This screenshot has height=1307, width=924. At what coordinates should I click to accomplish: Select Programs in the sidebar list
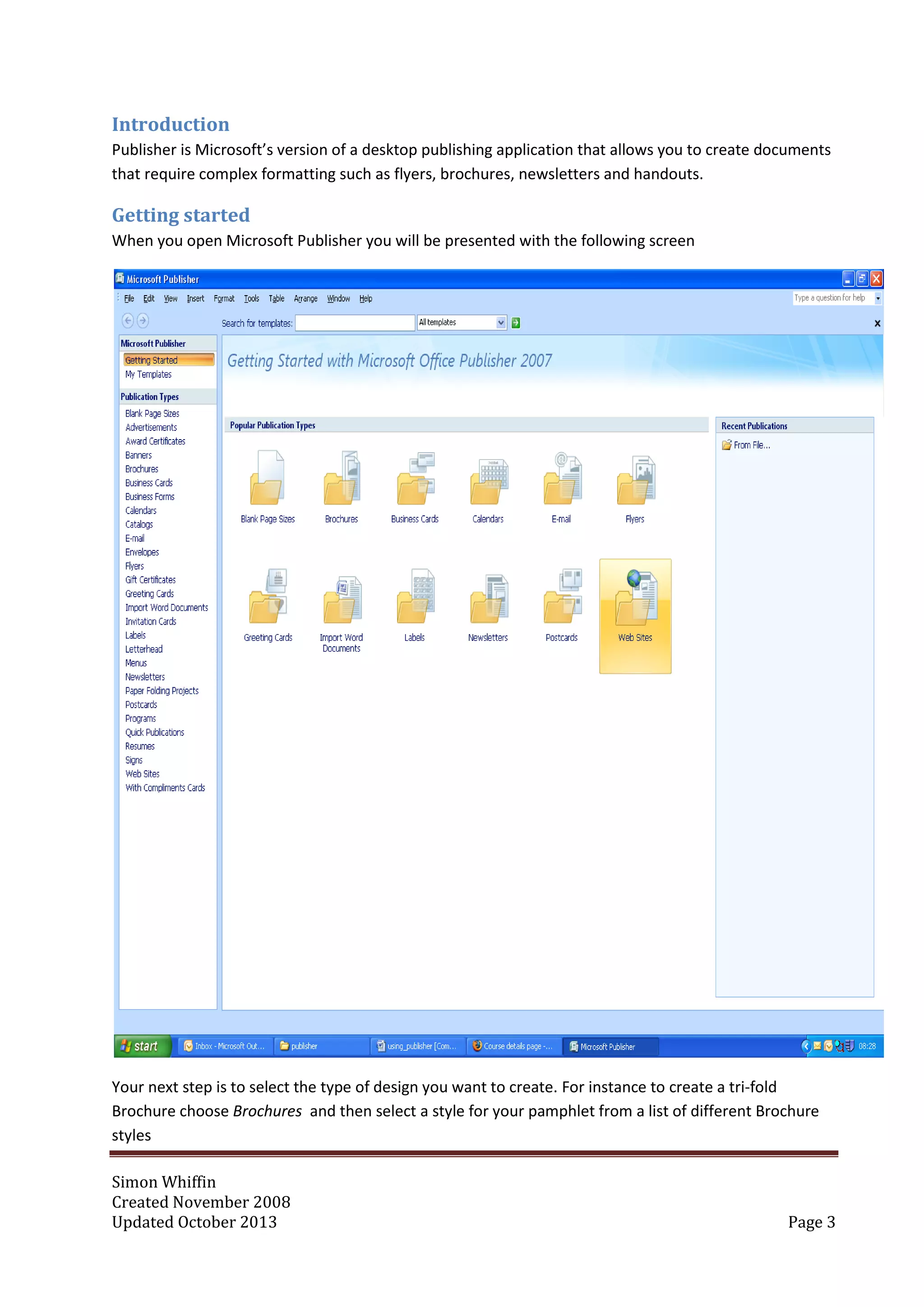click(x=140, y=718)
